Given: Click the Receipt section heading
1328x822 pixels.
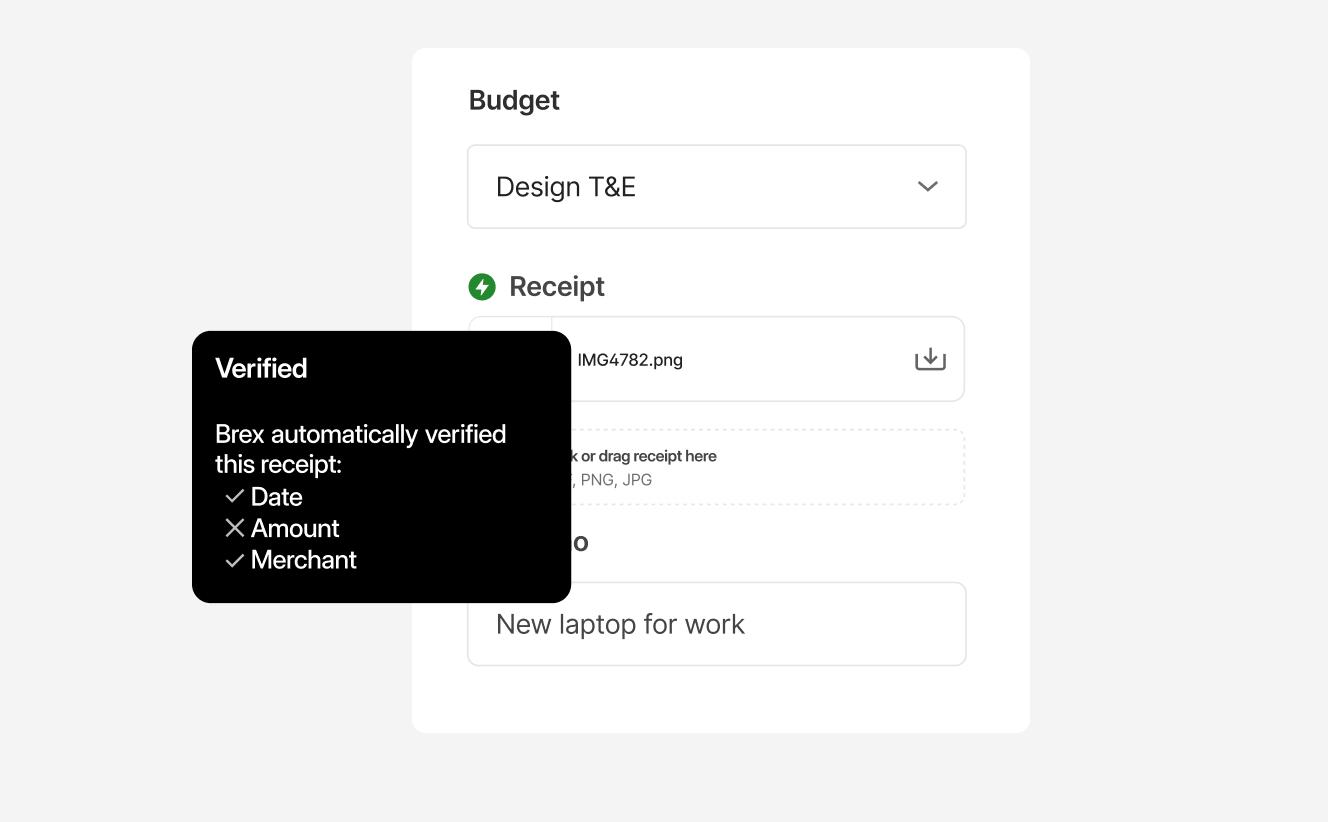Looking at the screenshot, I should click(556, 286).
